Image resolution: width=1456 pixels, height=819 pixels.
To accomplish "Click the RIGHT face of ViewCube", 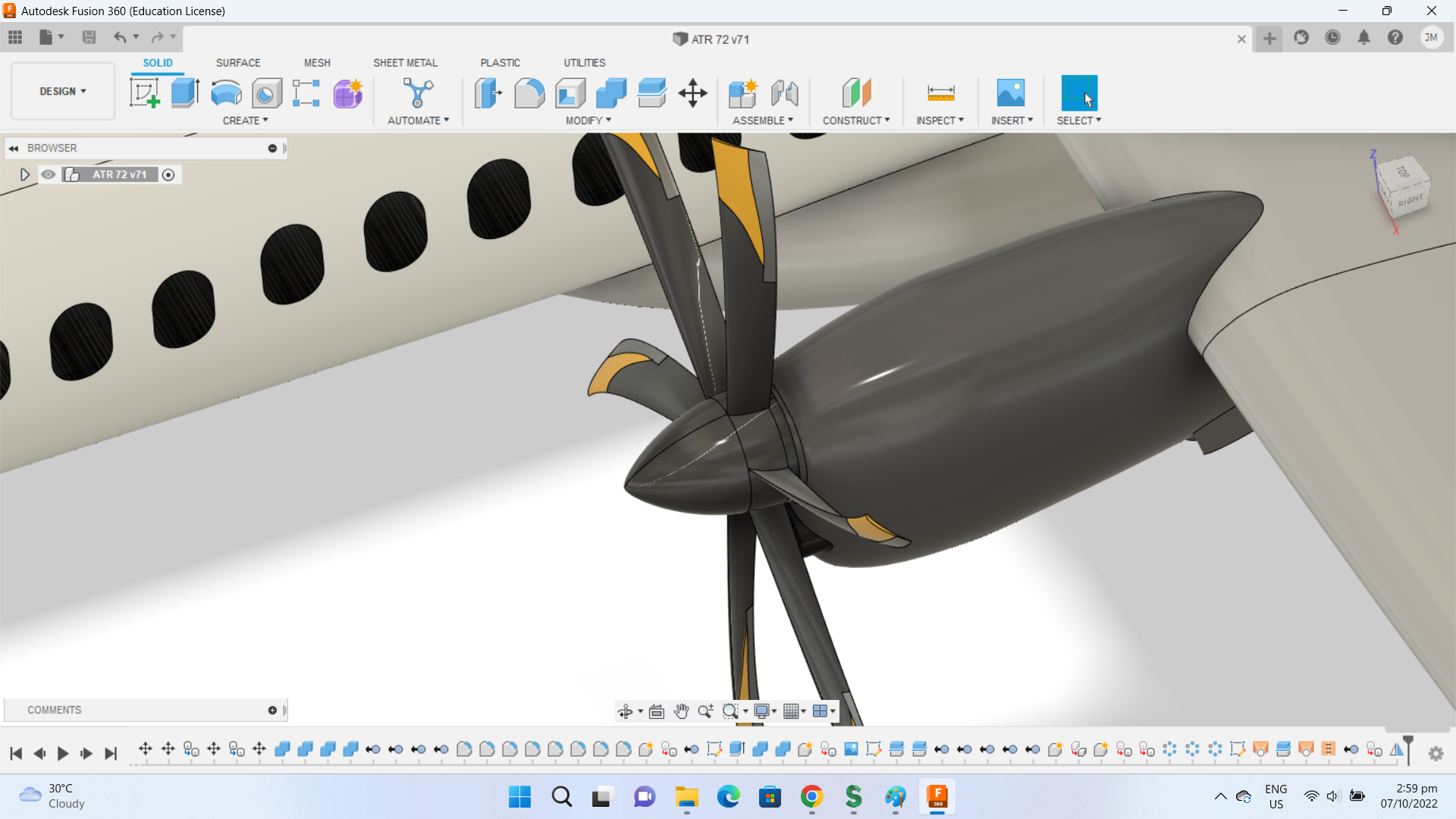I will 1410,201.
